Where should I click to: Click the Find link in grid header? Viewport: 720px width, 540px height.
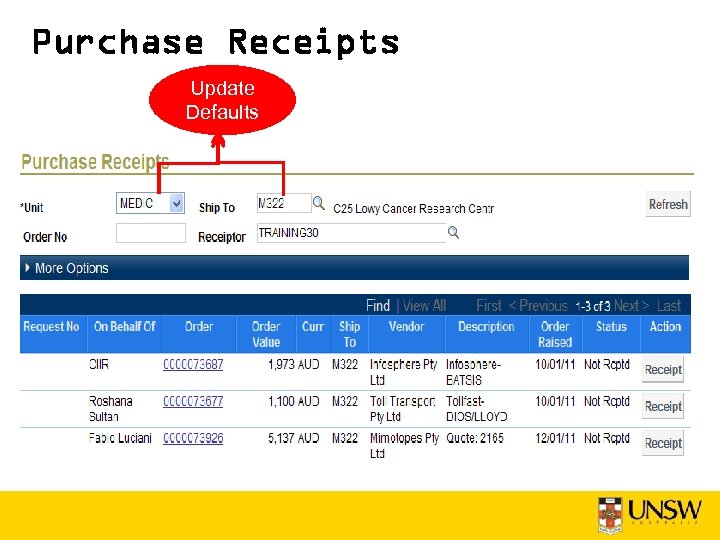[378, 306]
